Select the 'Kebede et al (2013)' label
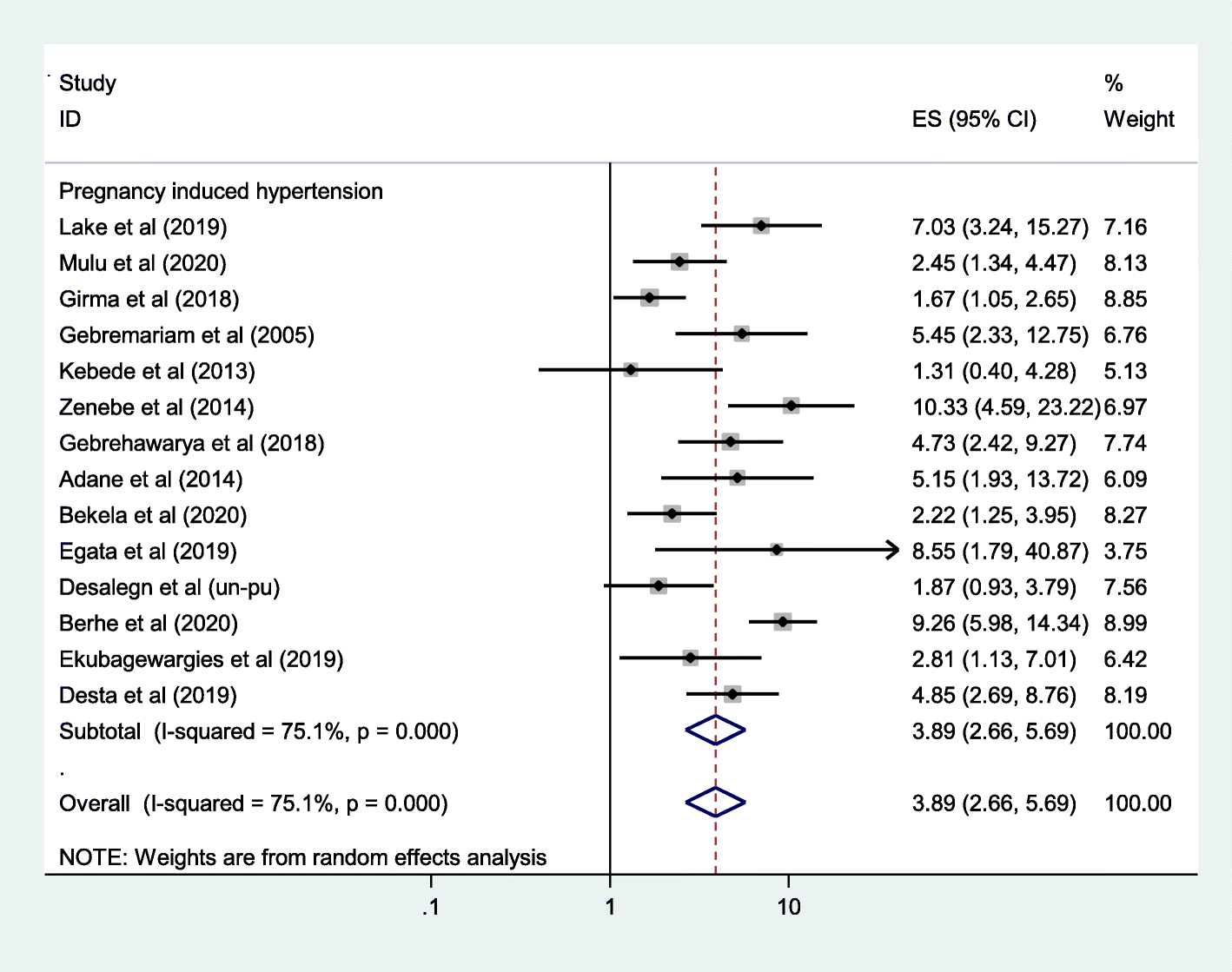Image resolution: width=1232 pixels, height=972 pixels. pyautogui.click(x=157, y=372)
